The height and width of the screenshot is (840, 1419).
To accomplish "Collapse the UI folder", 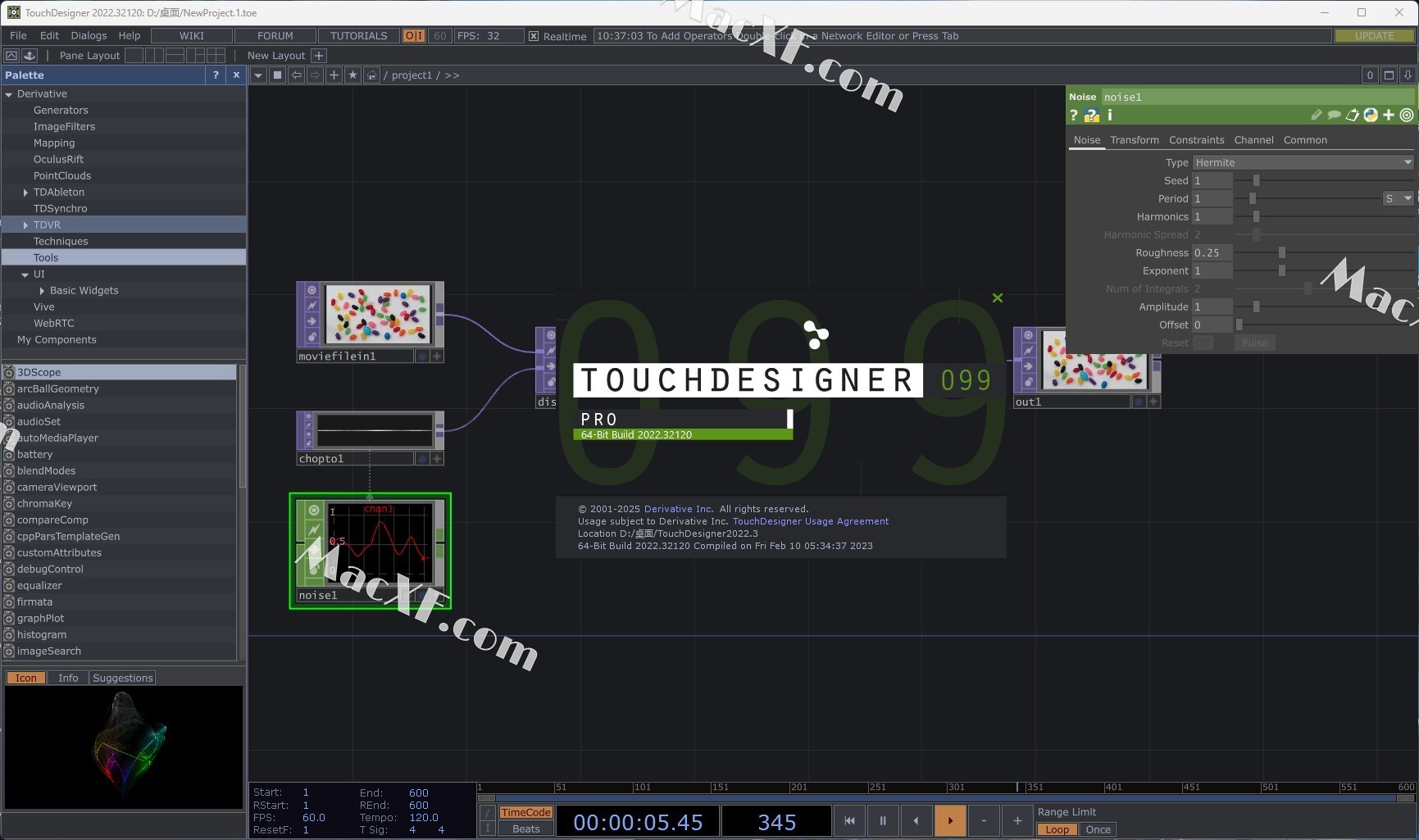I will 25,275.
